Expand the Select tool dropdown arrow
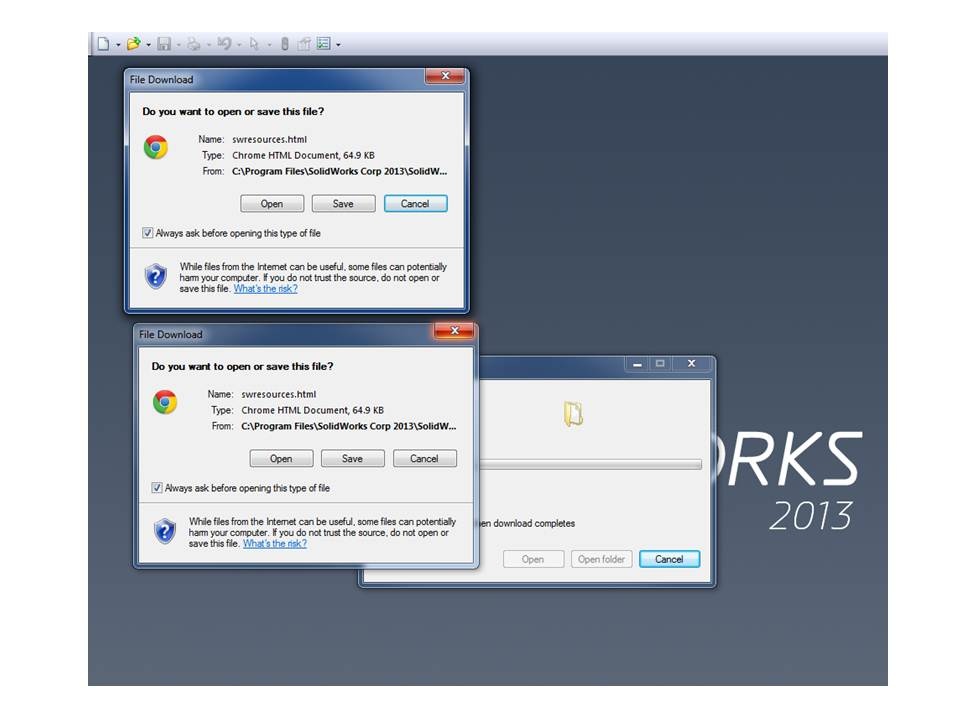960x720 pixels. tap(269, 45)
